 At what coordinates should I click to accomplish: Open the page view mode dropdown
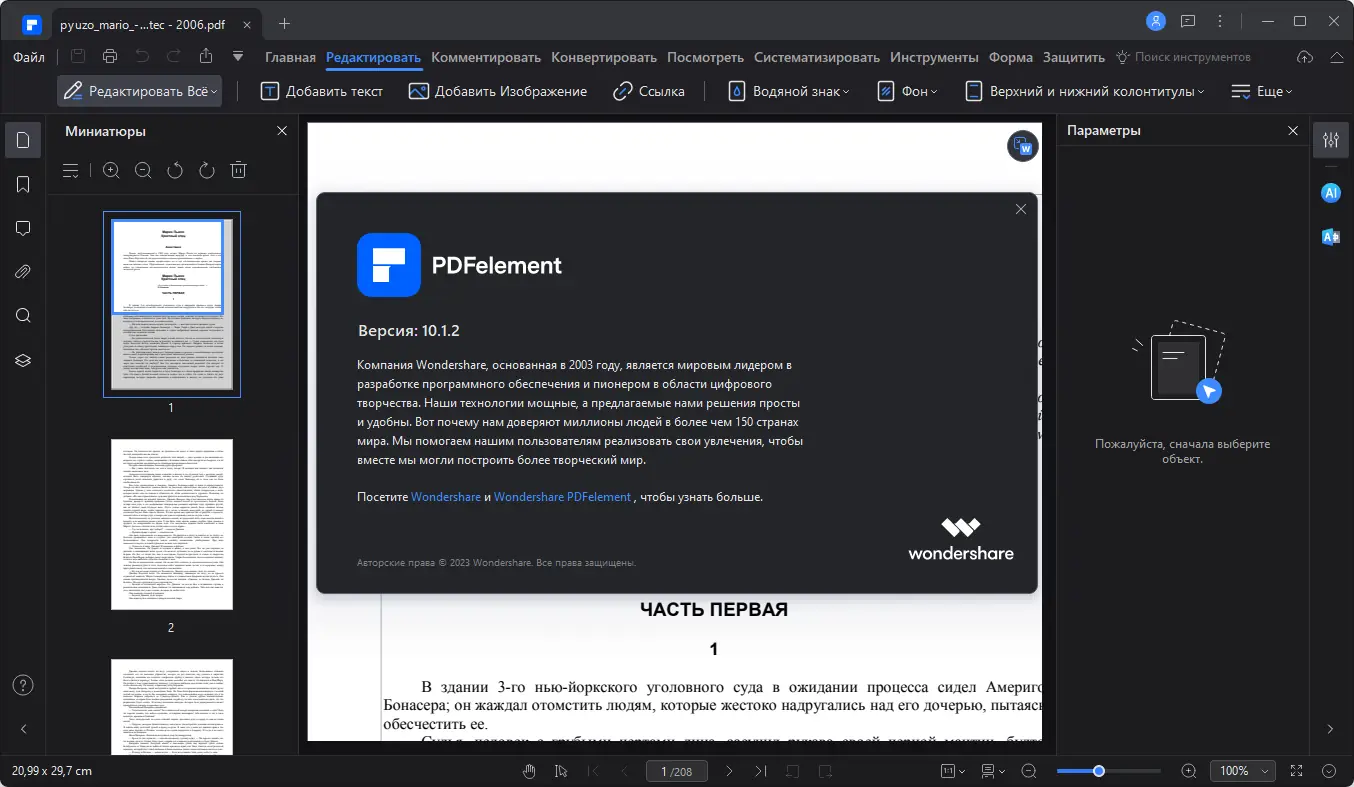[993, 771]
